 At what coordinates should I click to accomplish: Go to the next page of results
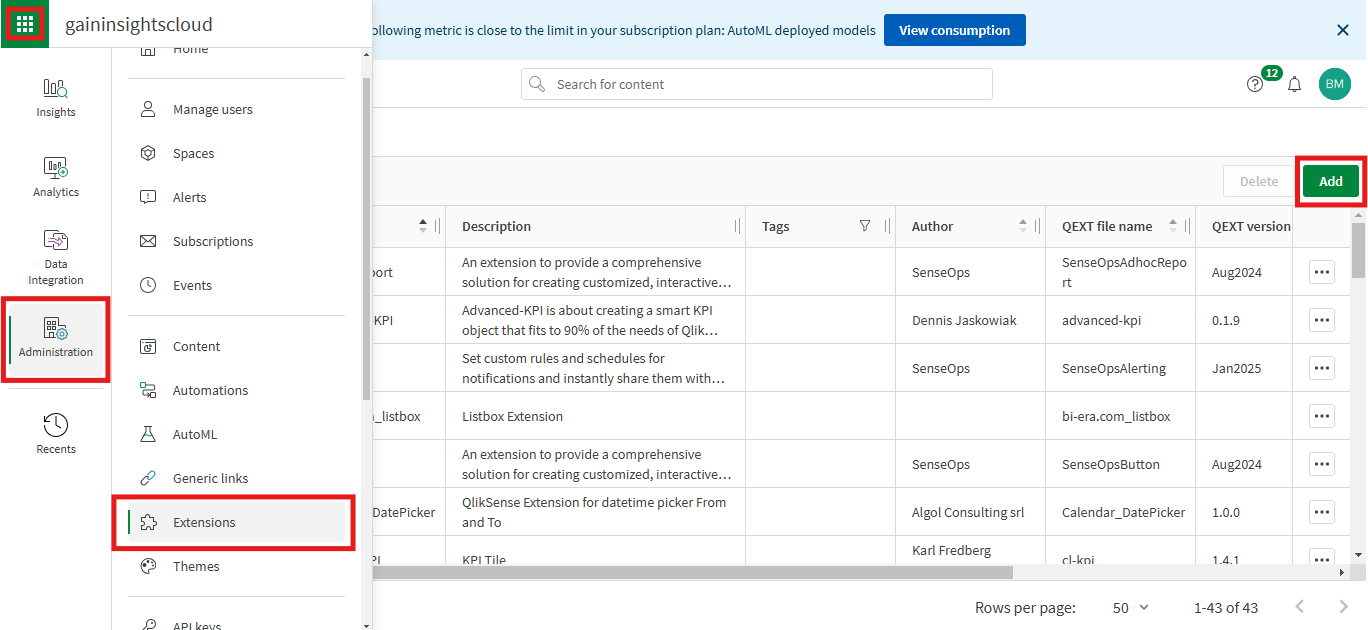(1345, 607)
